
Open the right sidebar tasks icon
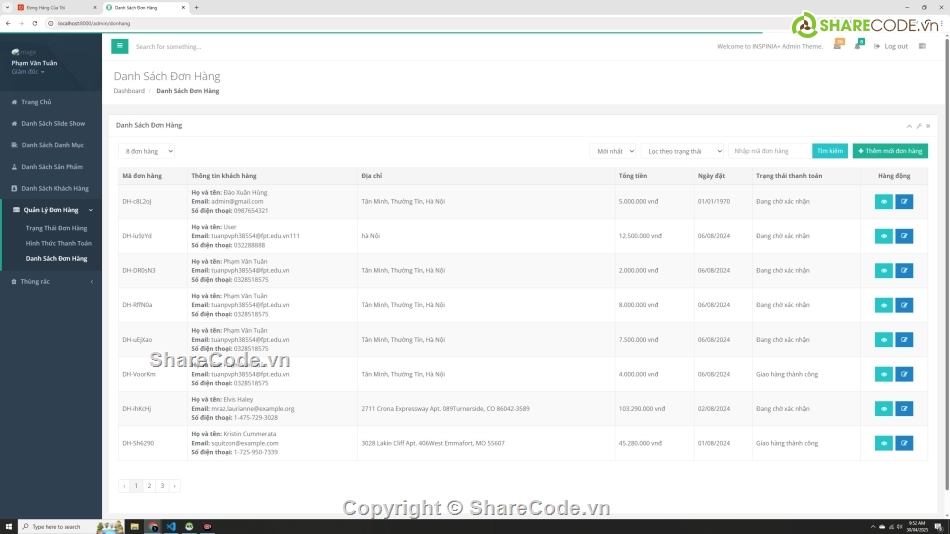click(922, 46)
